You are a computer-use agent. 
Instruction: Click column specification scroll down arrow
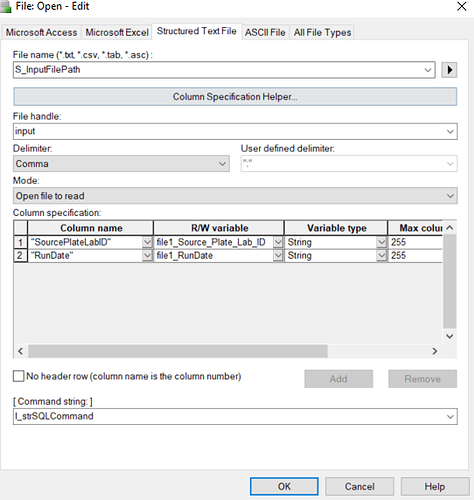[x=450, y=336]
